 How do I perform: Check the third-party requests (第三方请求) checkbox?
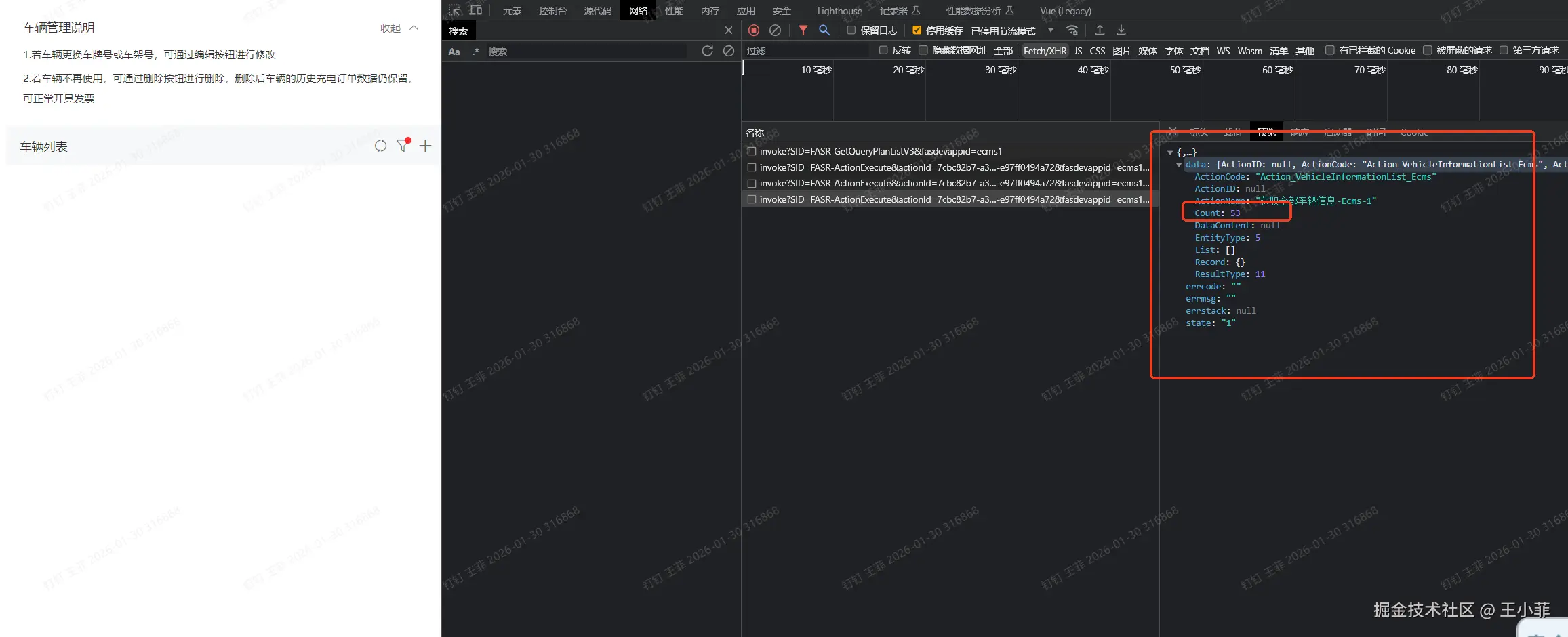point(1504,50)
